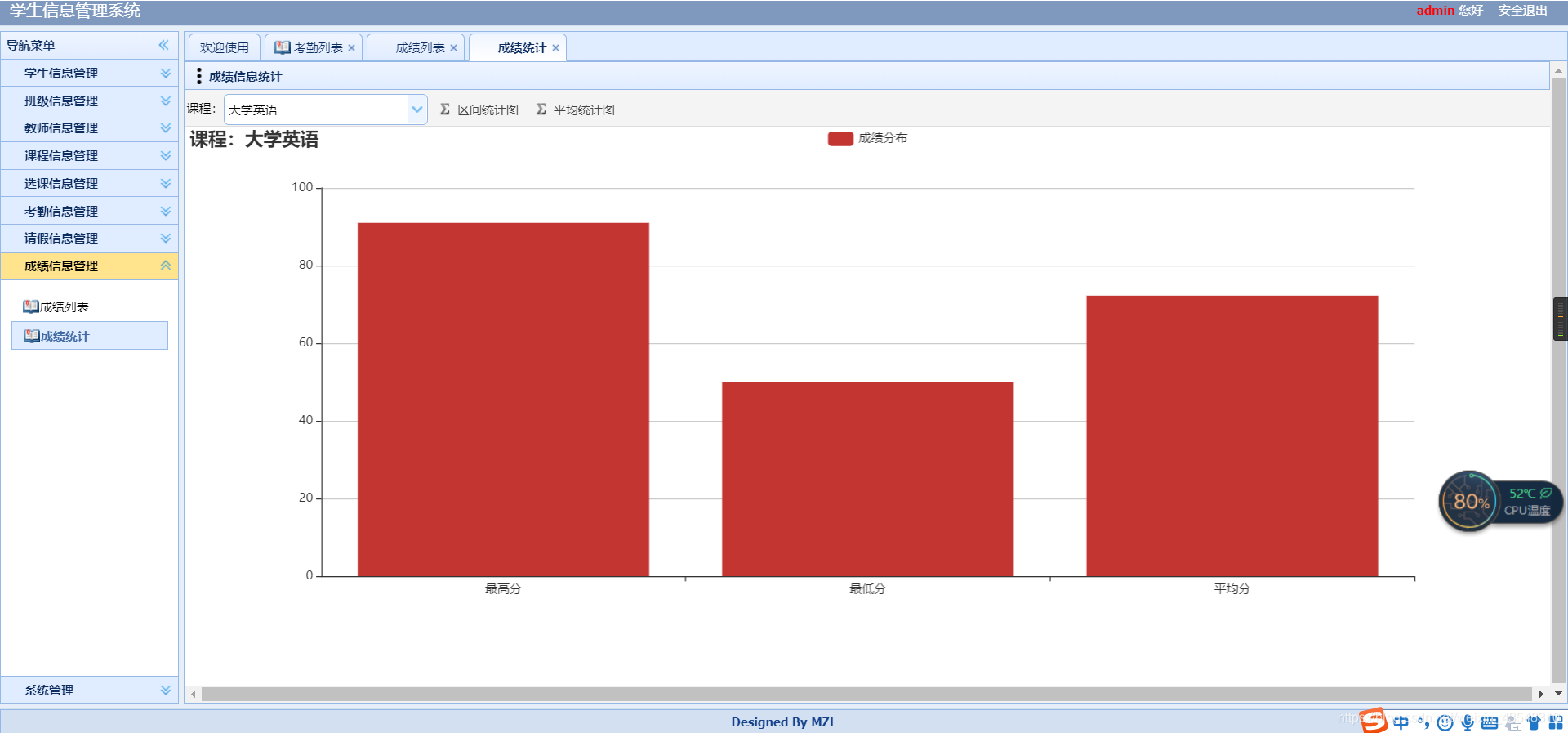
Task: Open the 课程 dropdown arrow
Action: click(417, 110)
